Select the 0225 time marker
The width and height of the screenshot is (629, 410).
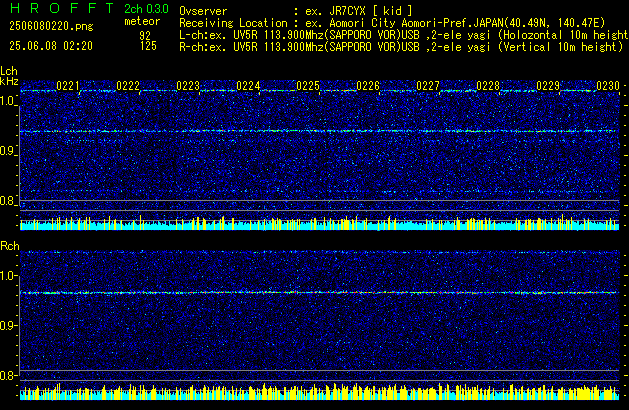click(308, 86)
